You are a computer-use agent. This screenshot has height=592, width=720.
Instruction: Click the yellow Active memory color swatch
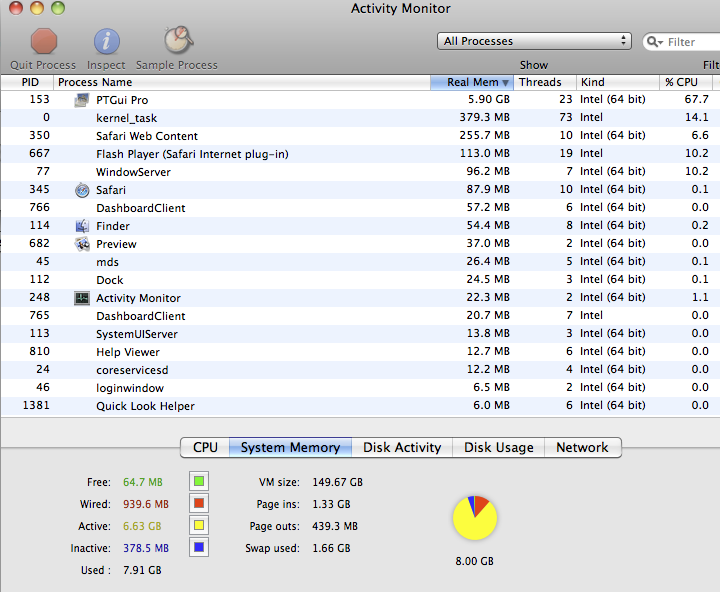coord(199,525)
